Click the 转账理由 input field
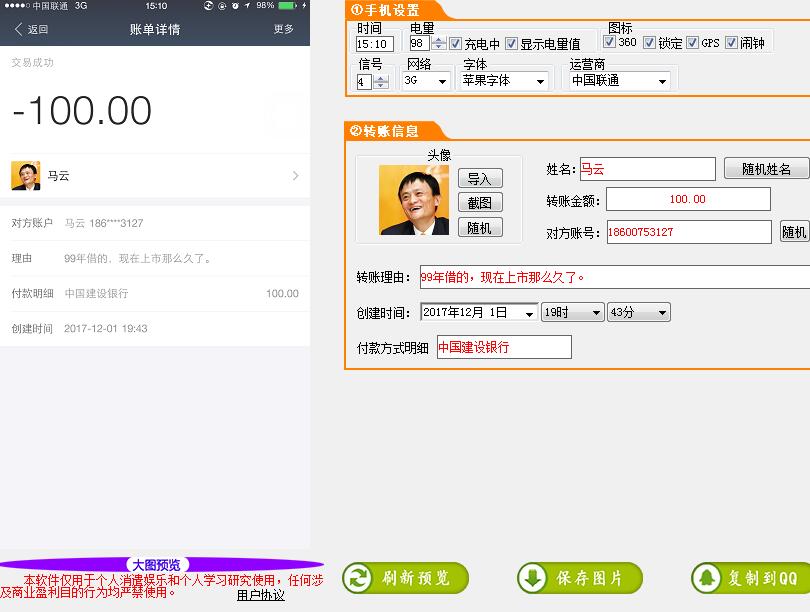 [x=615, y=277]
